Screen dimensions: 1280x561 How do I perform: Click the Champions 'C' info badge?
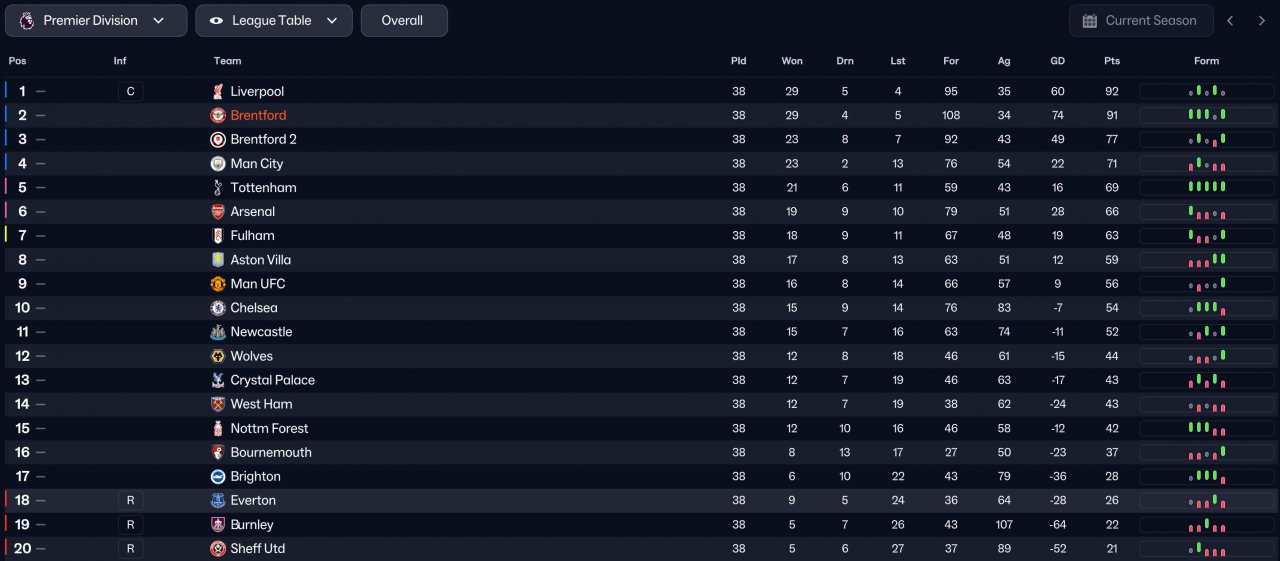tap(130, 91)
